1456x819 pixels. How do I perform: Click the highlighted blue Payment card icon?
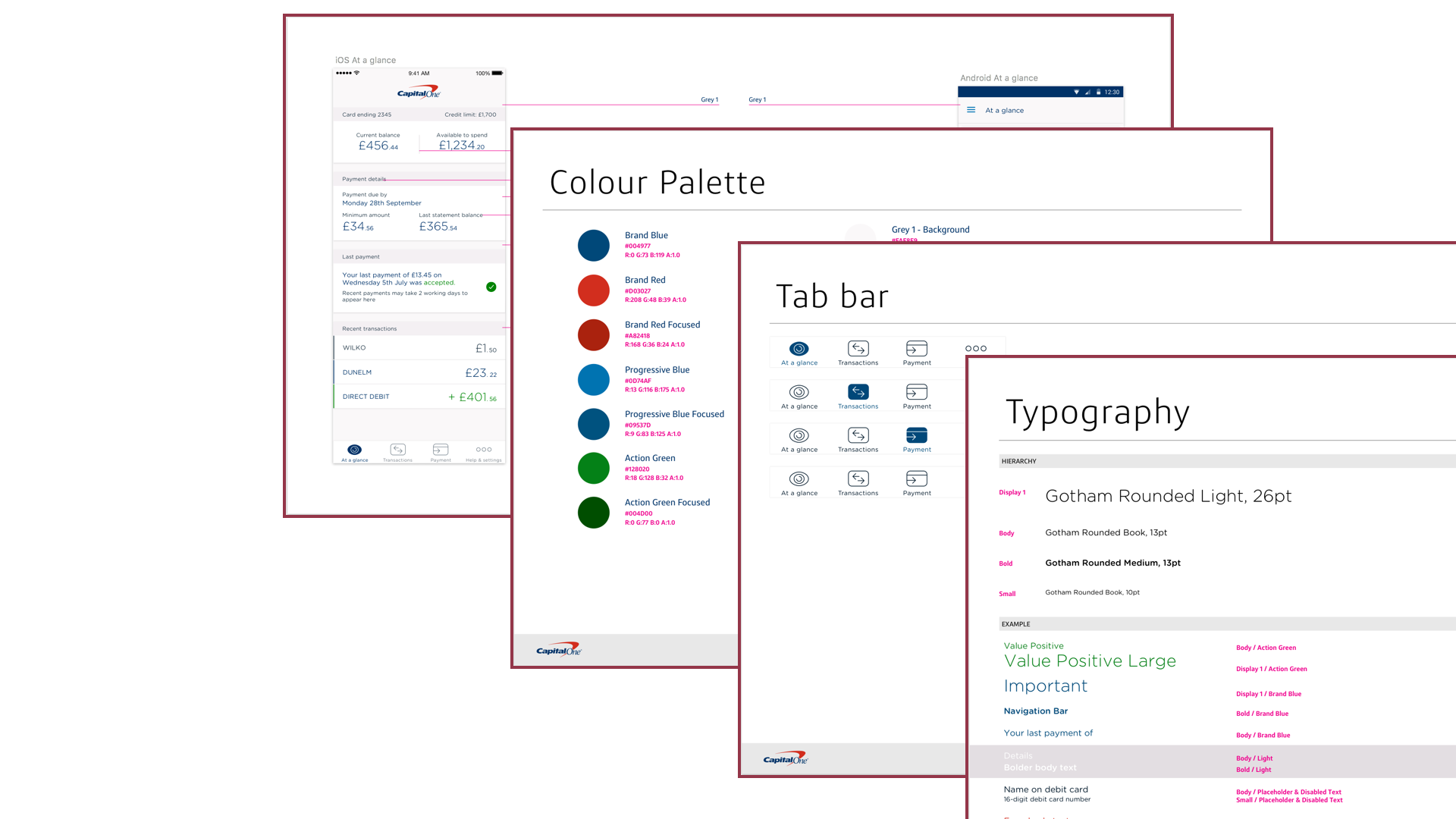click(x=916, y=435)
